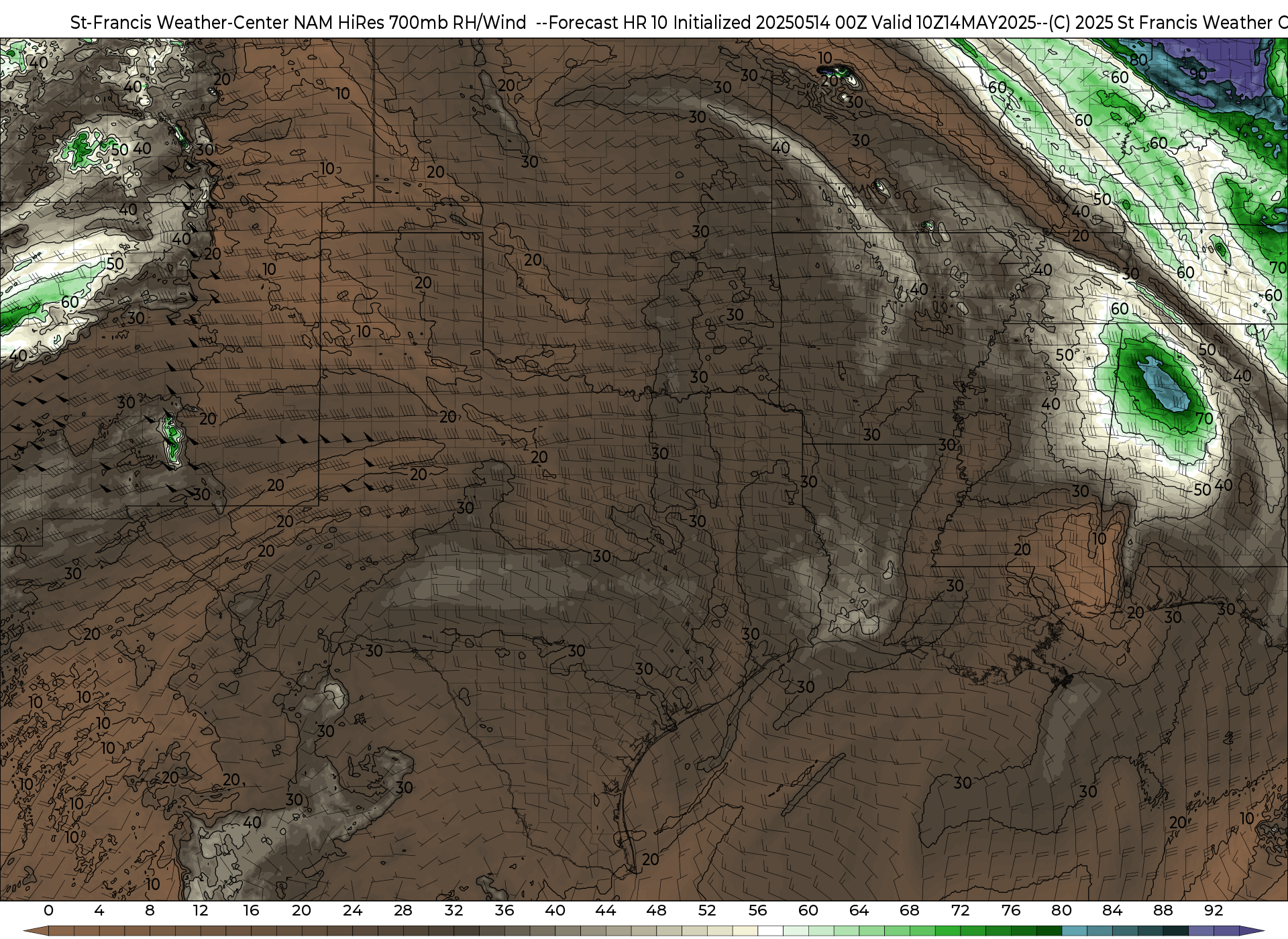This screenshot has height=939, width=1288.
Task: Click legend scale value '0'
Action: click(48, 910)
